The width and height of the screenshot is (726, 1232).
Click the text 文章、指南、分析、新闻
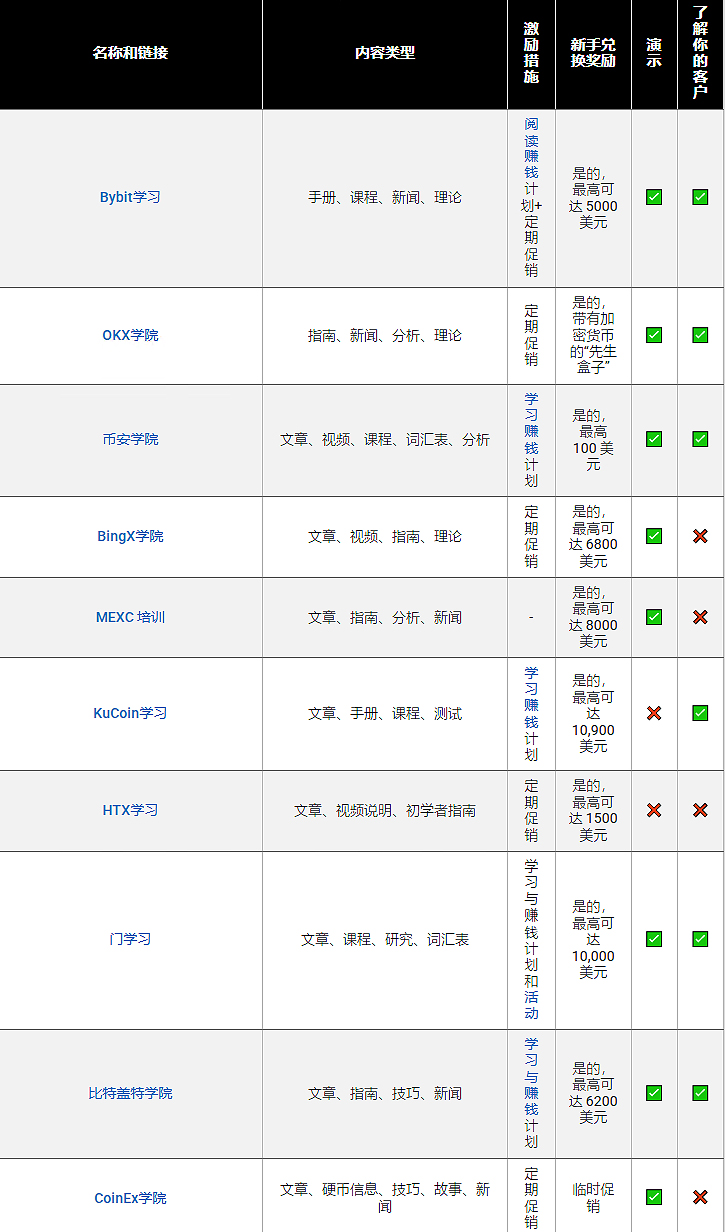pyautogui.click(x=385, y=617)
